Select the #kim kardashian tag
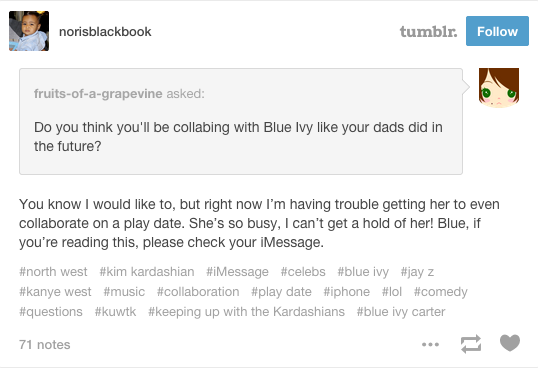Screen dimensions: 538x370 tap(147, 272)
